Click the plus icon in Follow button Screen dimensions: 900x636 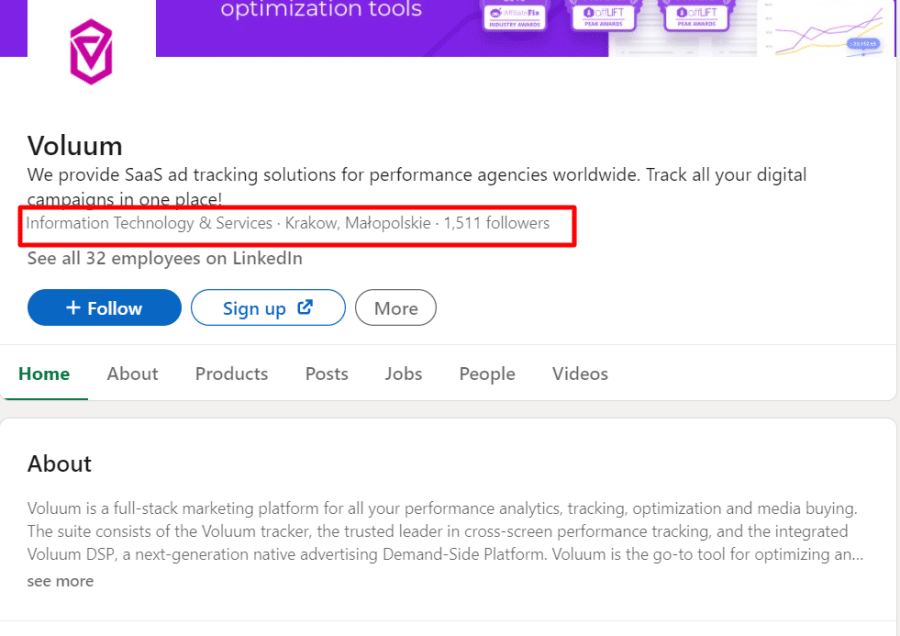point(73,308)
